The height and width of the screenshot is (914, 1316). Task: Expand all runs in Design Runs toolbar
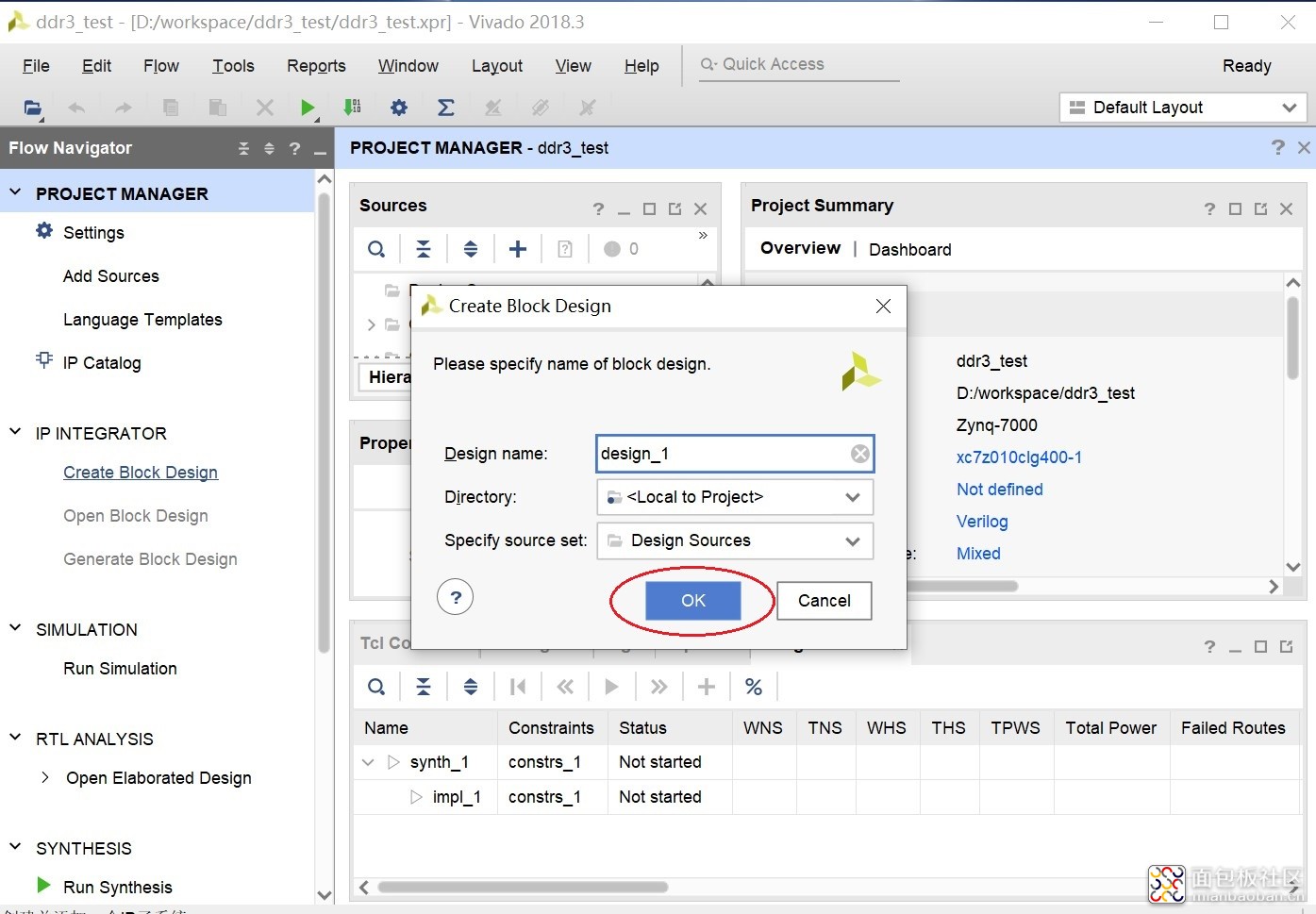pos(471,687)
